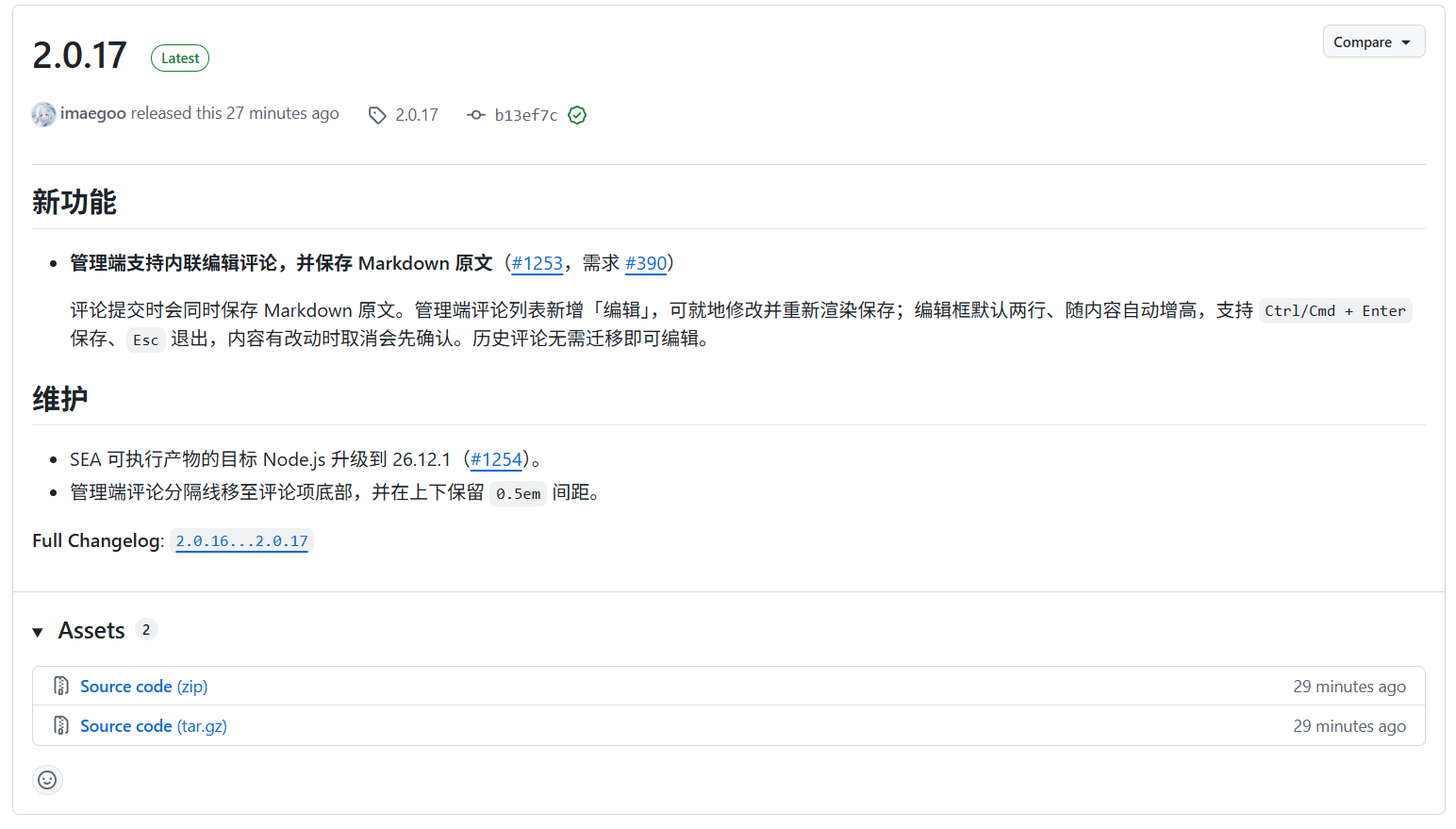Click the 0.5em code snippet
The width and height of the screenshot is (1456, 829).
click(519, 493)
